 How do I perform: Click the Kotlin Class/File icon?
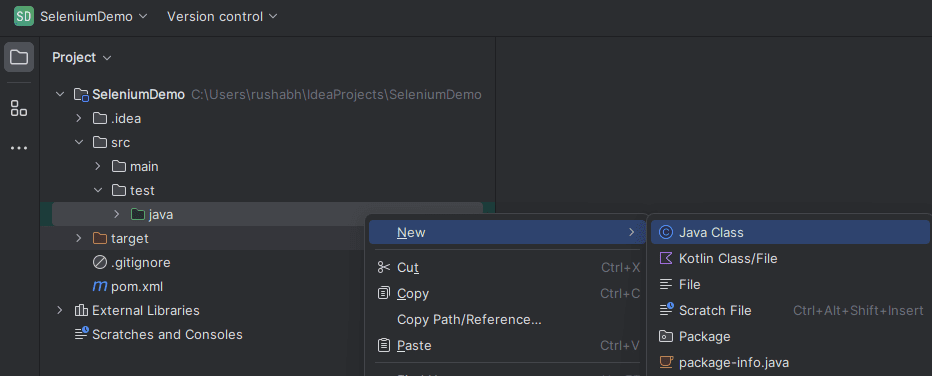pos(666,258)
